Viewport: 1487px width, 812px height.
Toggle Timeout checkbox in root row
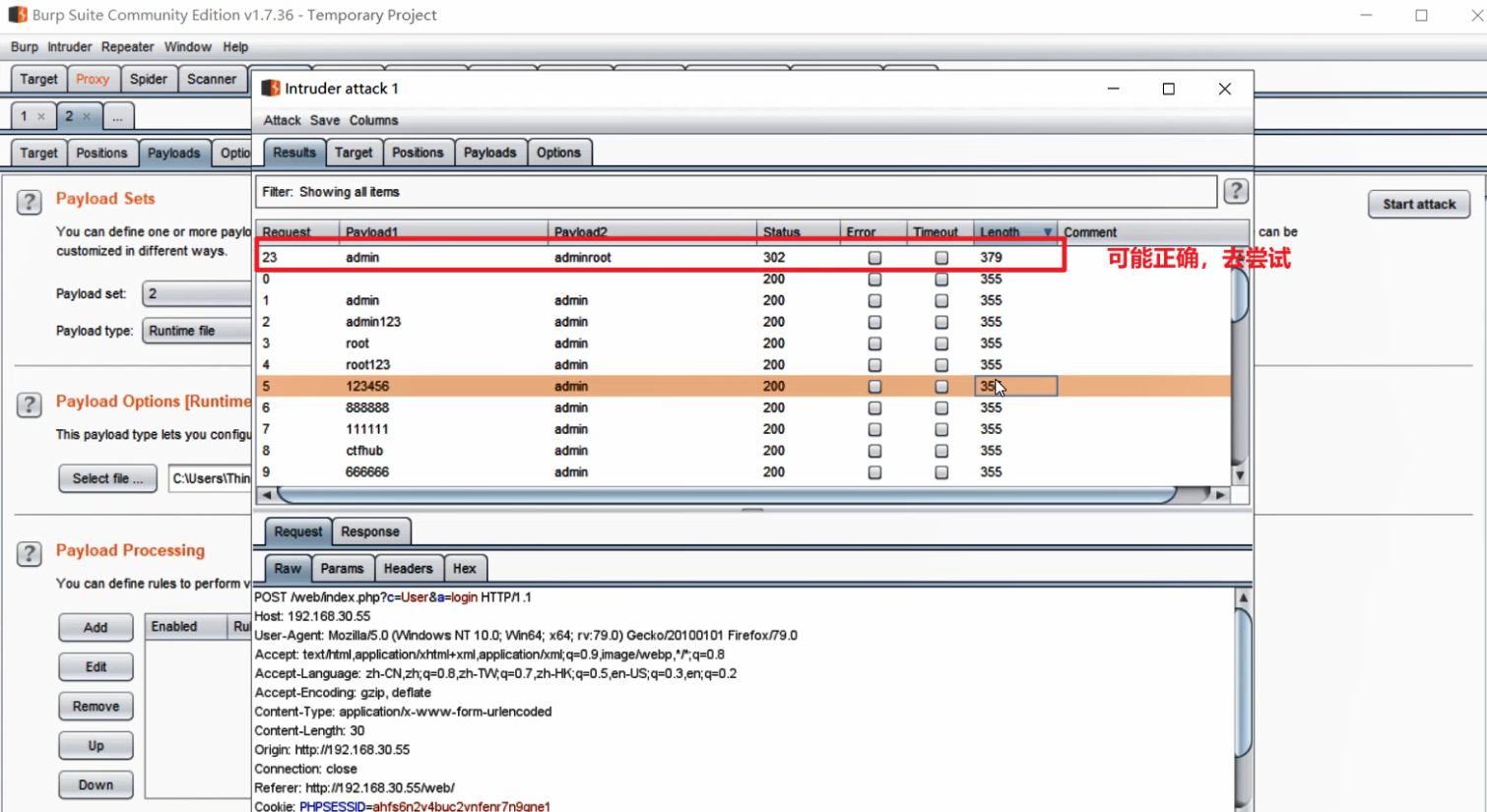941,344
